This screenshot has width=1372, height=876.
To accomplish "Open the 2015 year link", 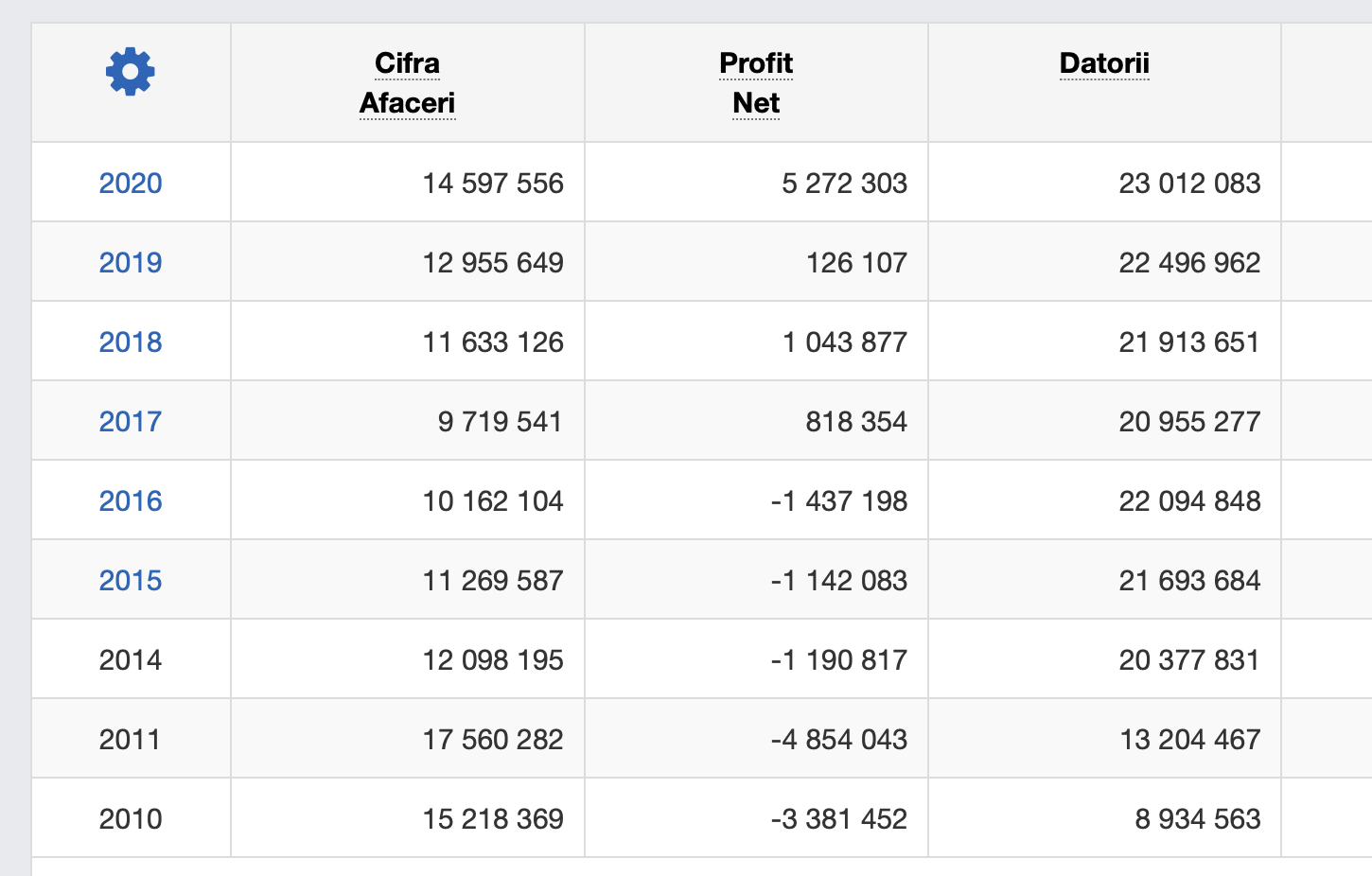I will pos(131,581).
